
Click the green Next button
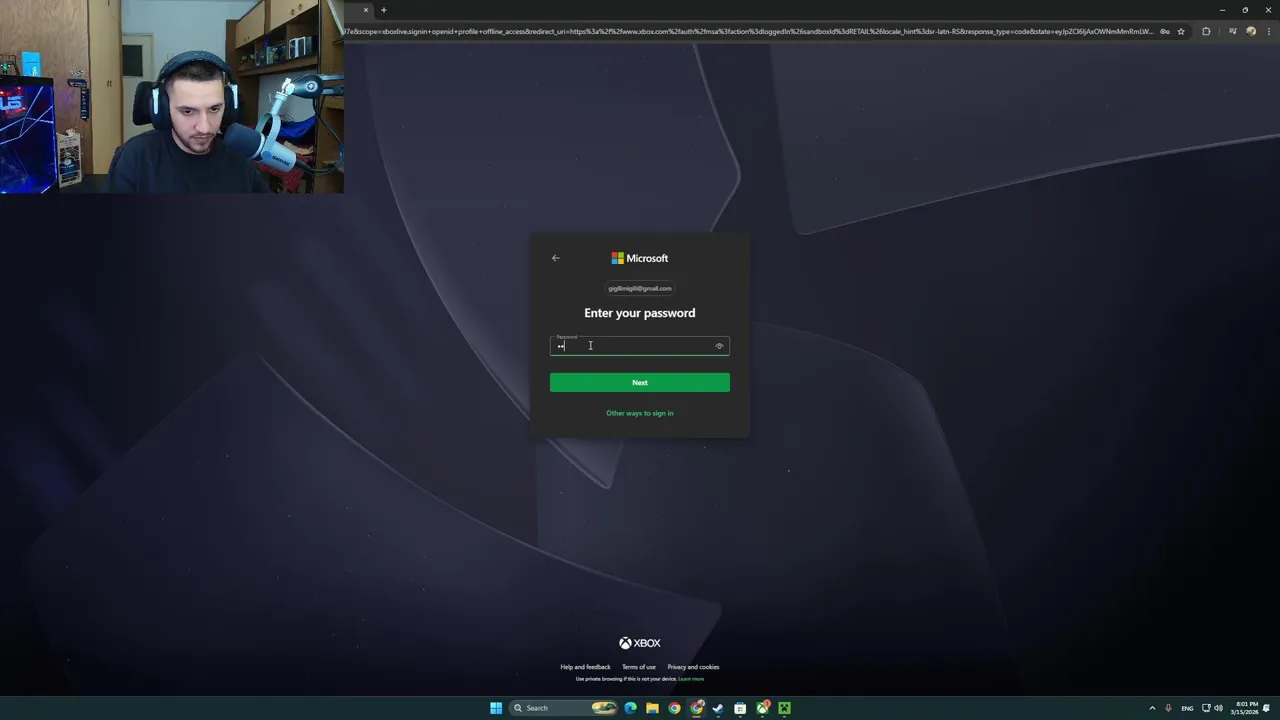point(640,382)
